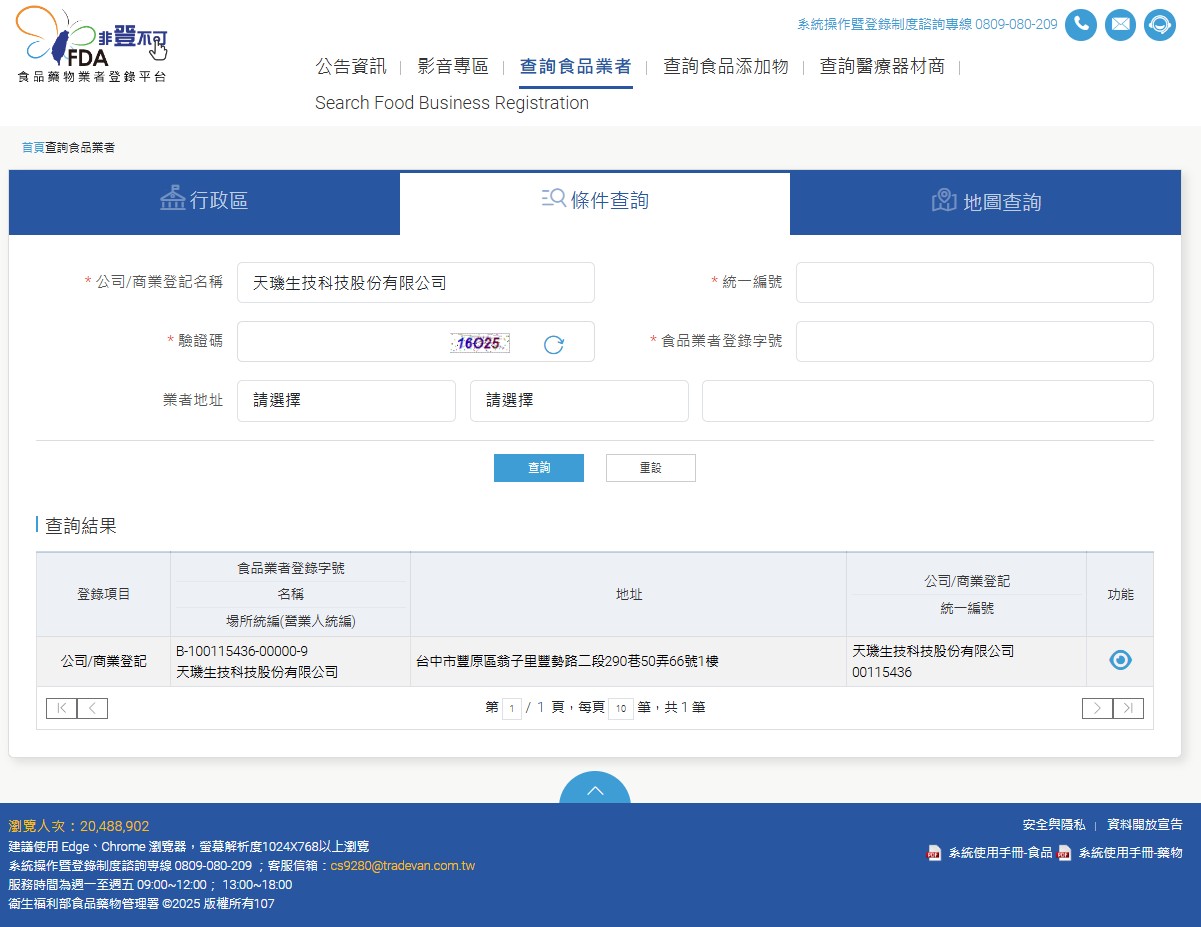
Task: Click the 統一編號 input field
Action: [x=974, y=283]
